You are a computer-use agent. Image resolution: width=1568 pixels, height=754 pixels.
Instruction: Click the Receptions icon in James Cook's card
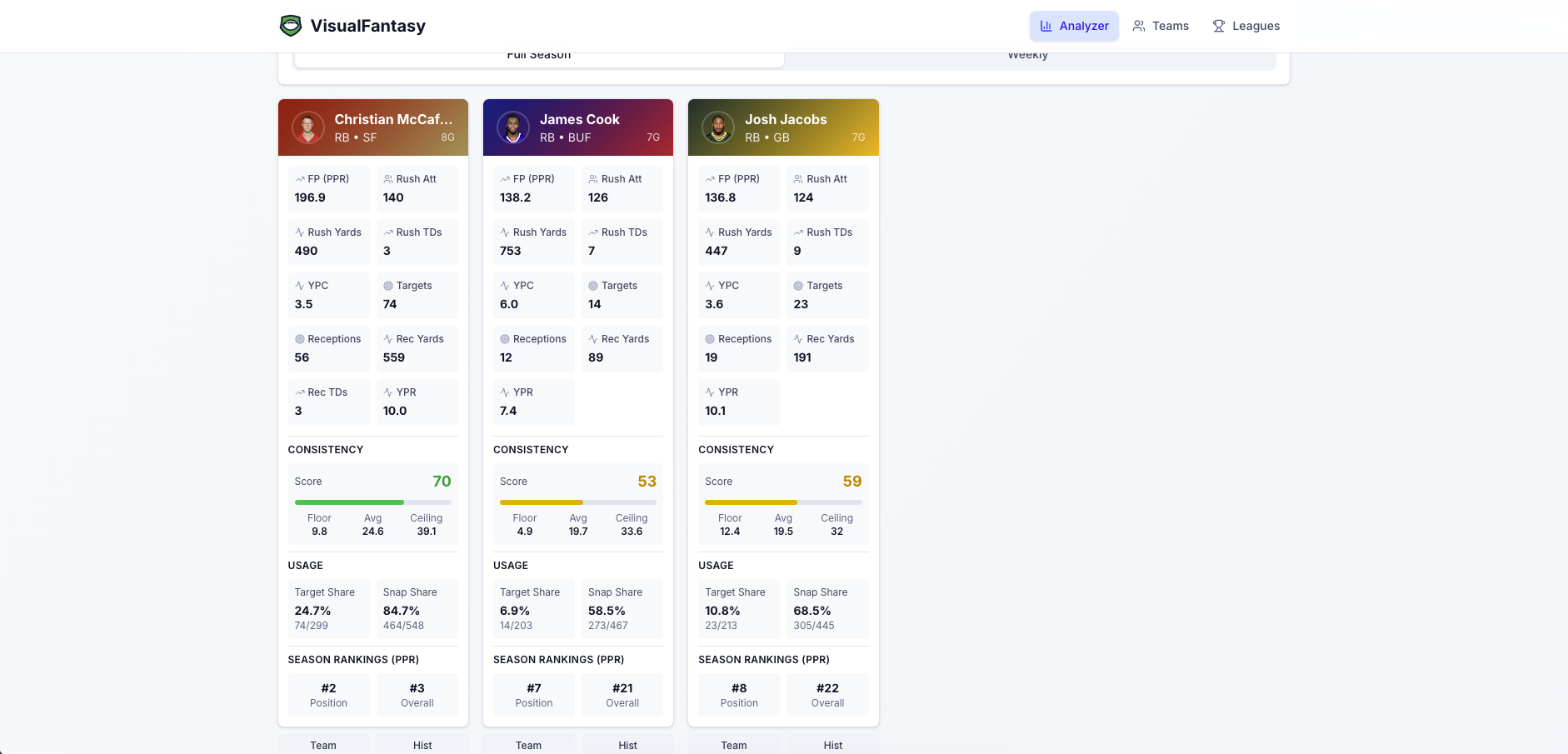click(505, 339)
